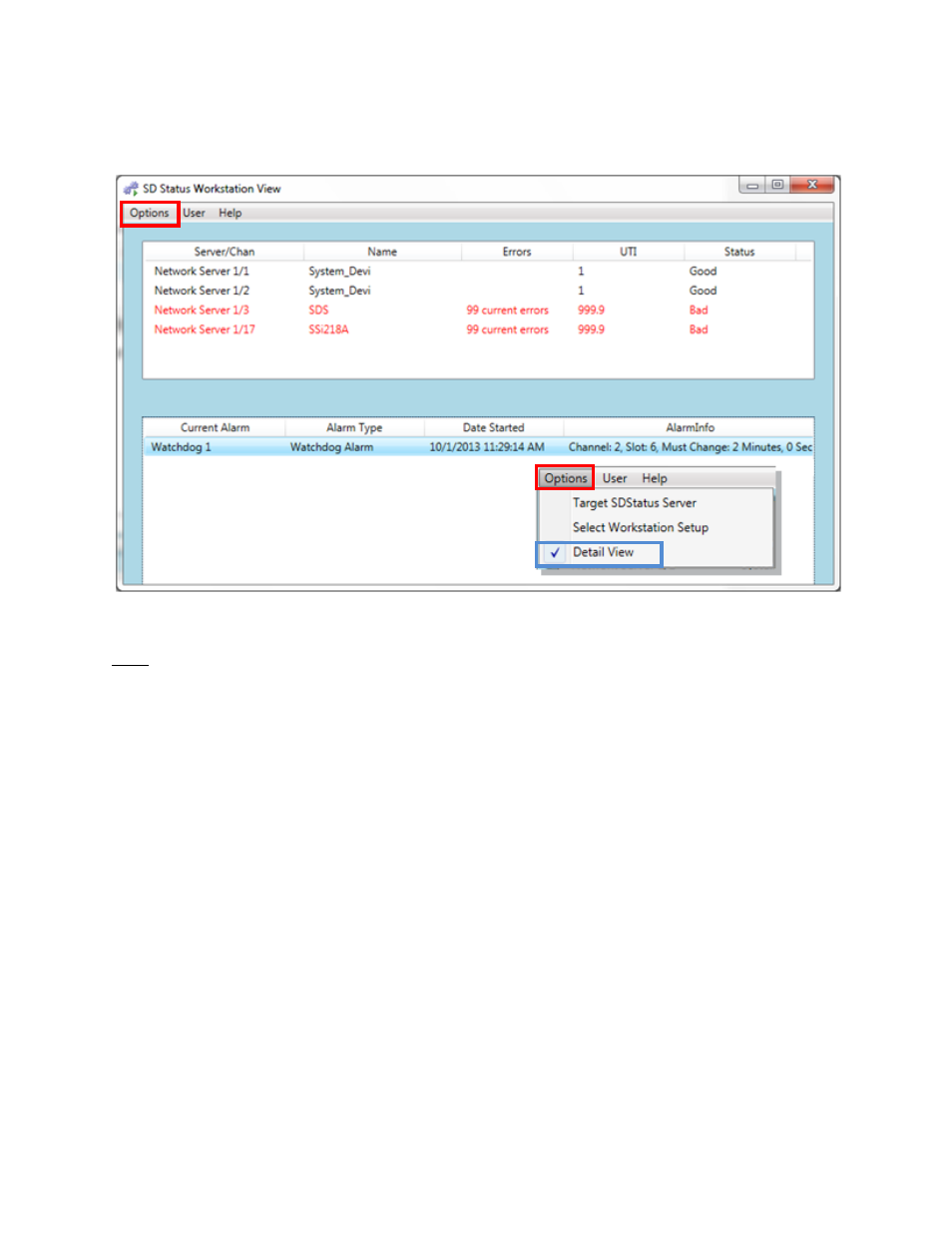Viewport: 952px width, 1233px height.
Task: Minimize the SD Status Workstation View window
Action: click(752, 185)
